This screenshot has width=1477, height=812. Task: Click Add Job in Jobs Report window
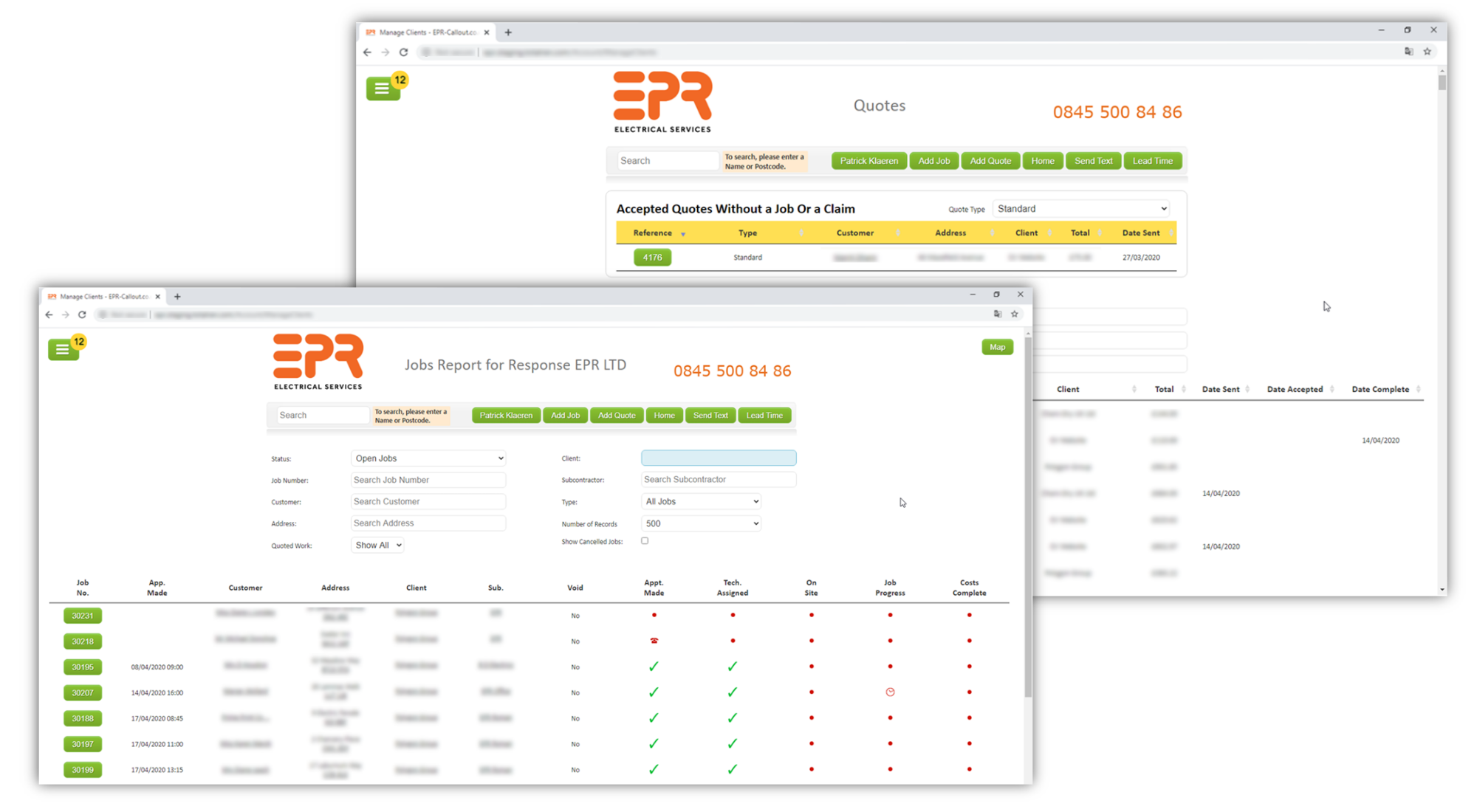click(x=566, y=416)
